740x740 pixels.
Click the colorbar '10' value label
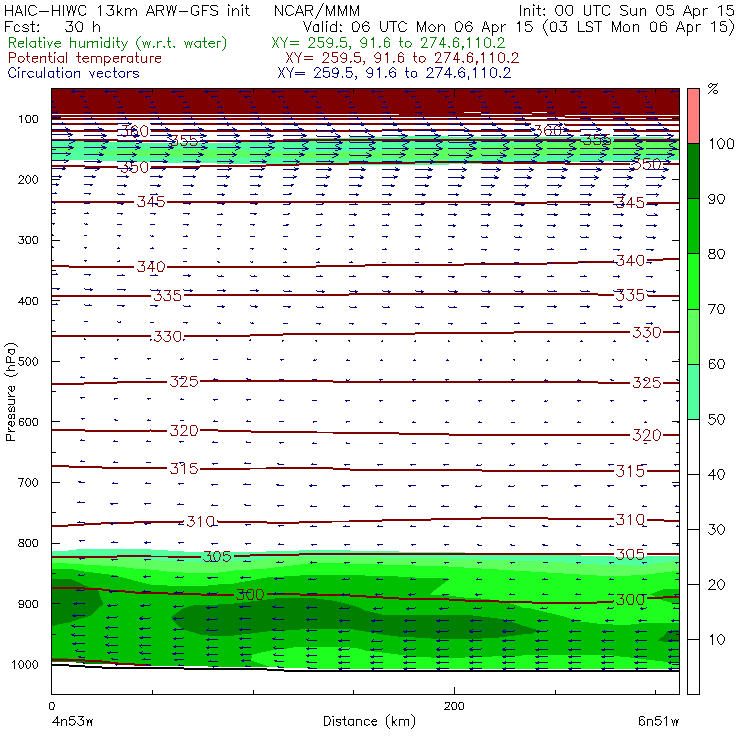click(x=716, y=639)
